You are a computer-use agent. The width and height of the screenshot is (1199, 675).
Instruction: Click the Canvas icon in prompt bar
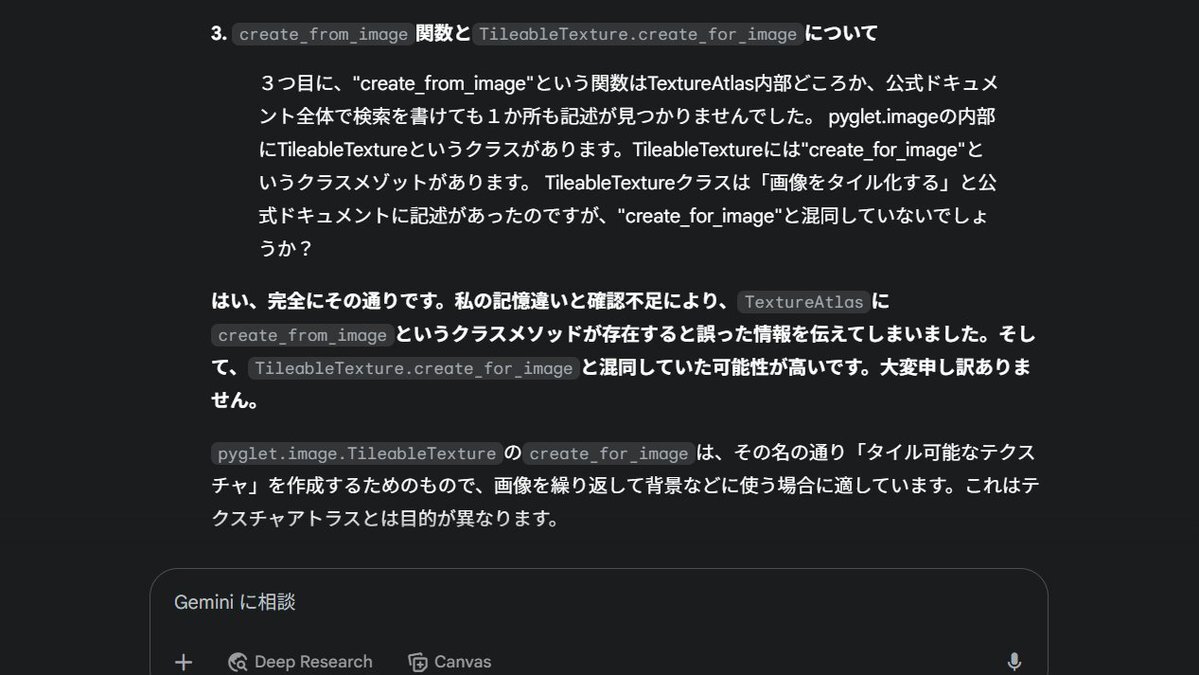tap(418, 662)
